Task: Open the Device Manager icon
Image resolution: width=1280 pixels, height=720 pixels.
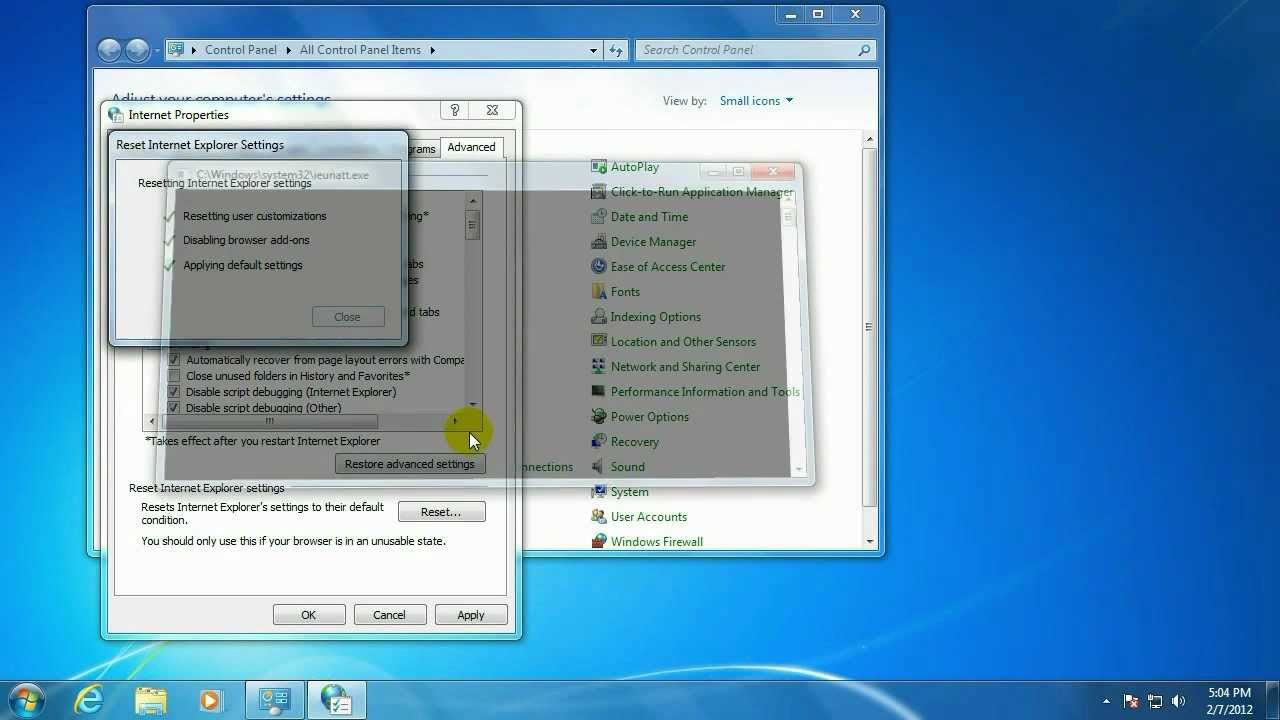Action: [599, 242]
